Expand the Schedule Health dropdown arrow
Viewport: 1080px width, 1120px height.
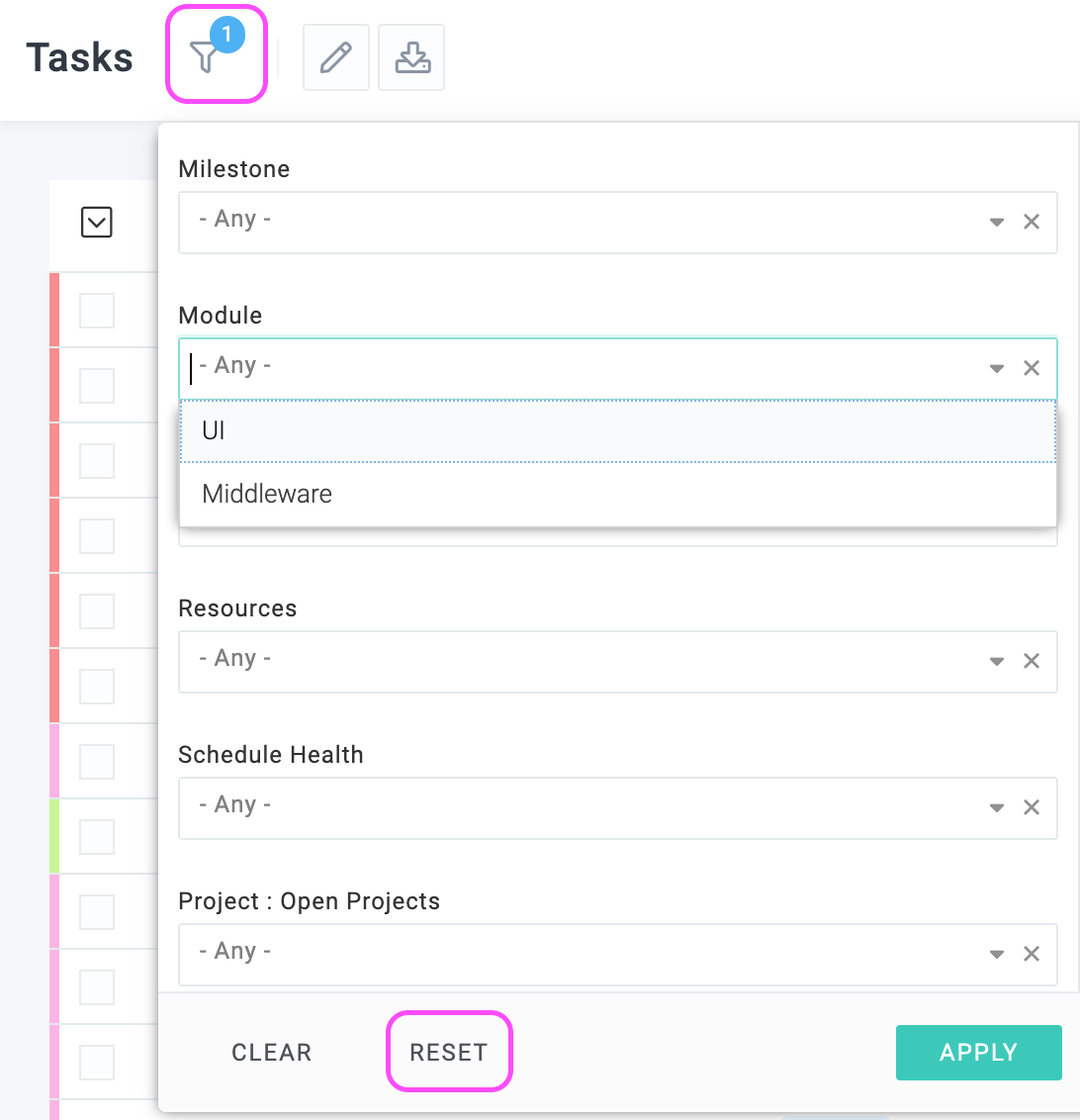coord(997,808)
